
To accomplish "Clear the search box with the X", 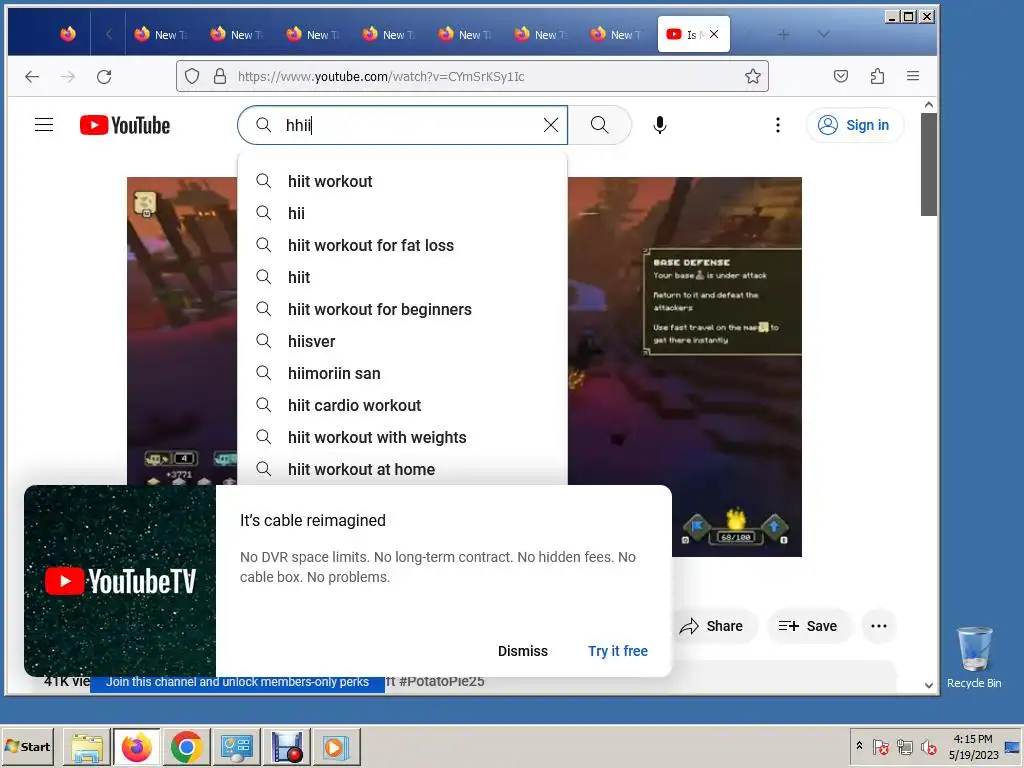I will tap(551, 125).
